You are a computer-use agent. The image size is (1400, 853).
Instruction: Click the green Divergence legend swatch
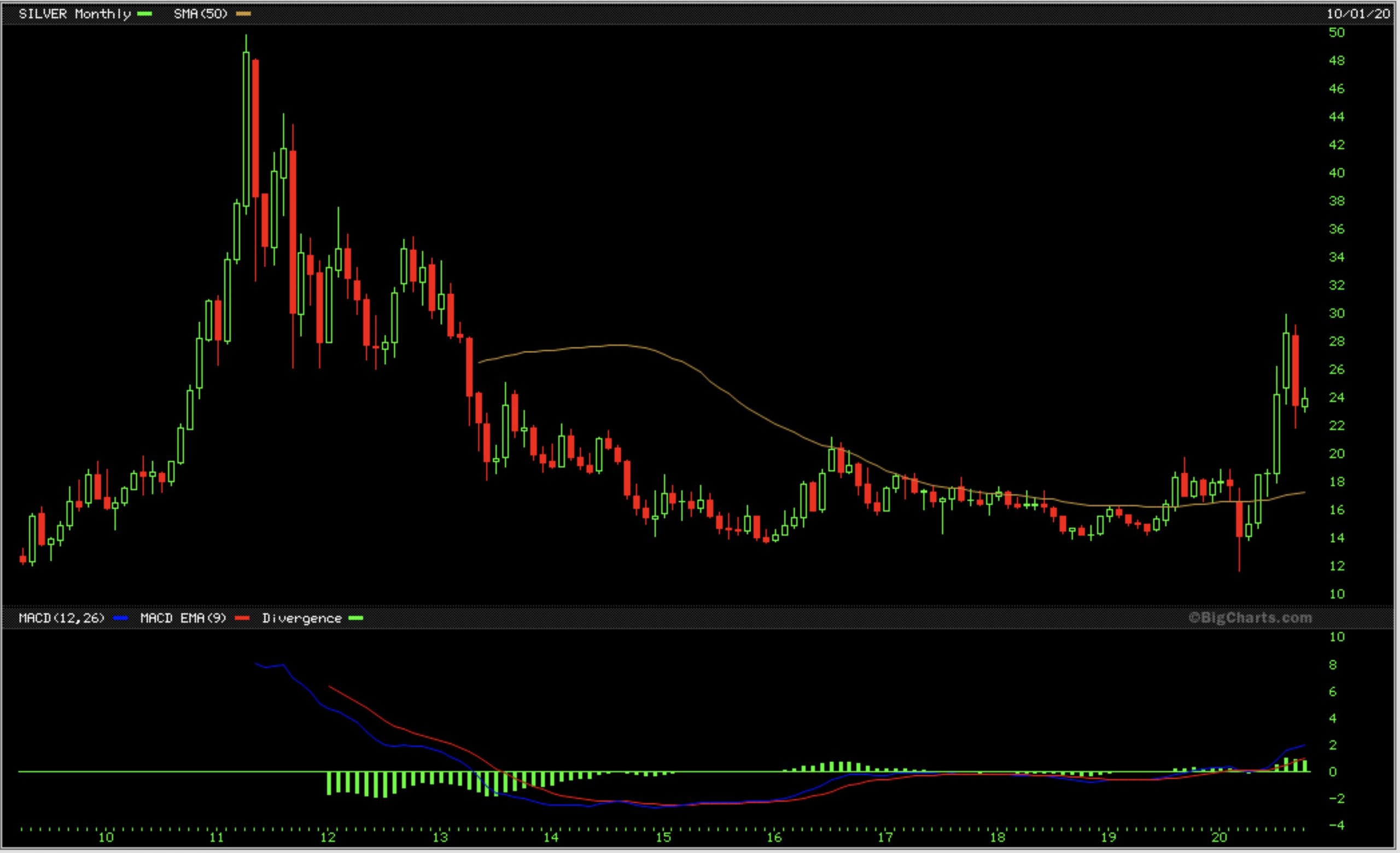click(x=355, y=618)
